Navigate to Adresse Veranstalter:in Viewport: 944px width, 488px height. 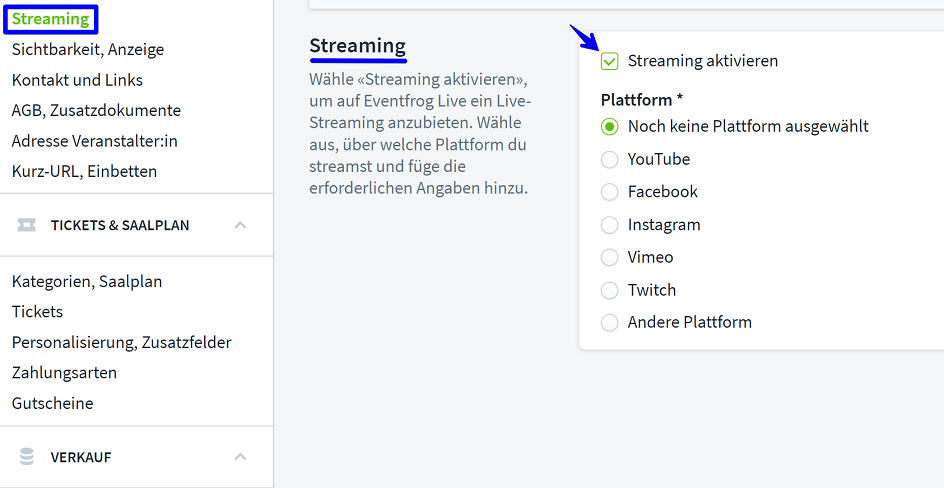(94, 141)
